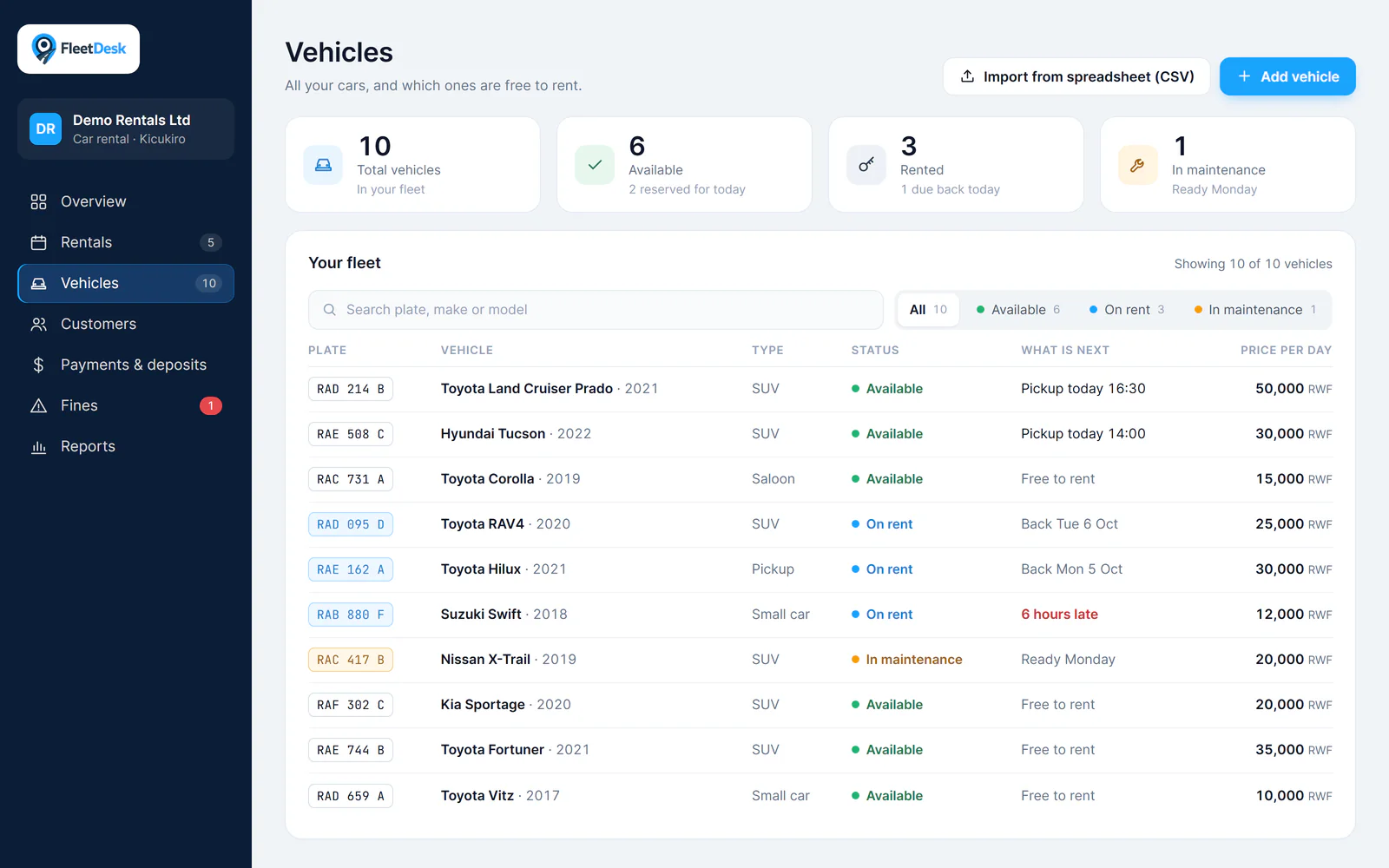Open Payments & deposits
The height and width of the screenshot is (868, 1389).
click(126, 365)
